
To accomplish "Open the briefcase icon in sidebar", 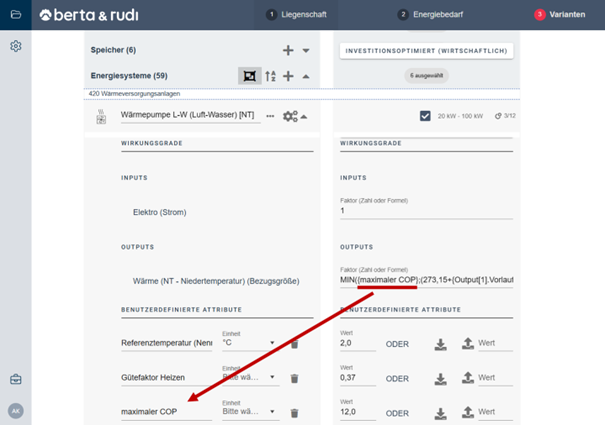I will pyautogui.click(x=16, y=379).
